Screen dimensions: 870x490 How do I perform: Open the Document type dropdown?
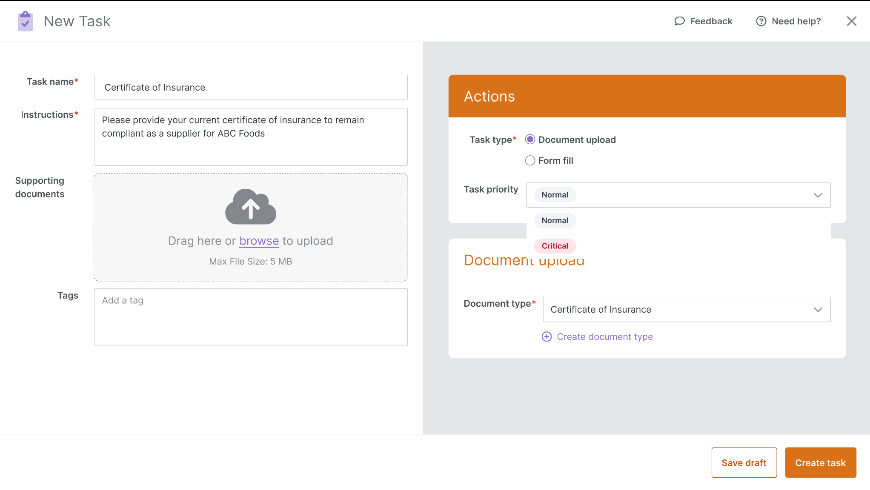tap(686, 310)
